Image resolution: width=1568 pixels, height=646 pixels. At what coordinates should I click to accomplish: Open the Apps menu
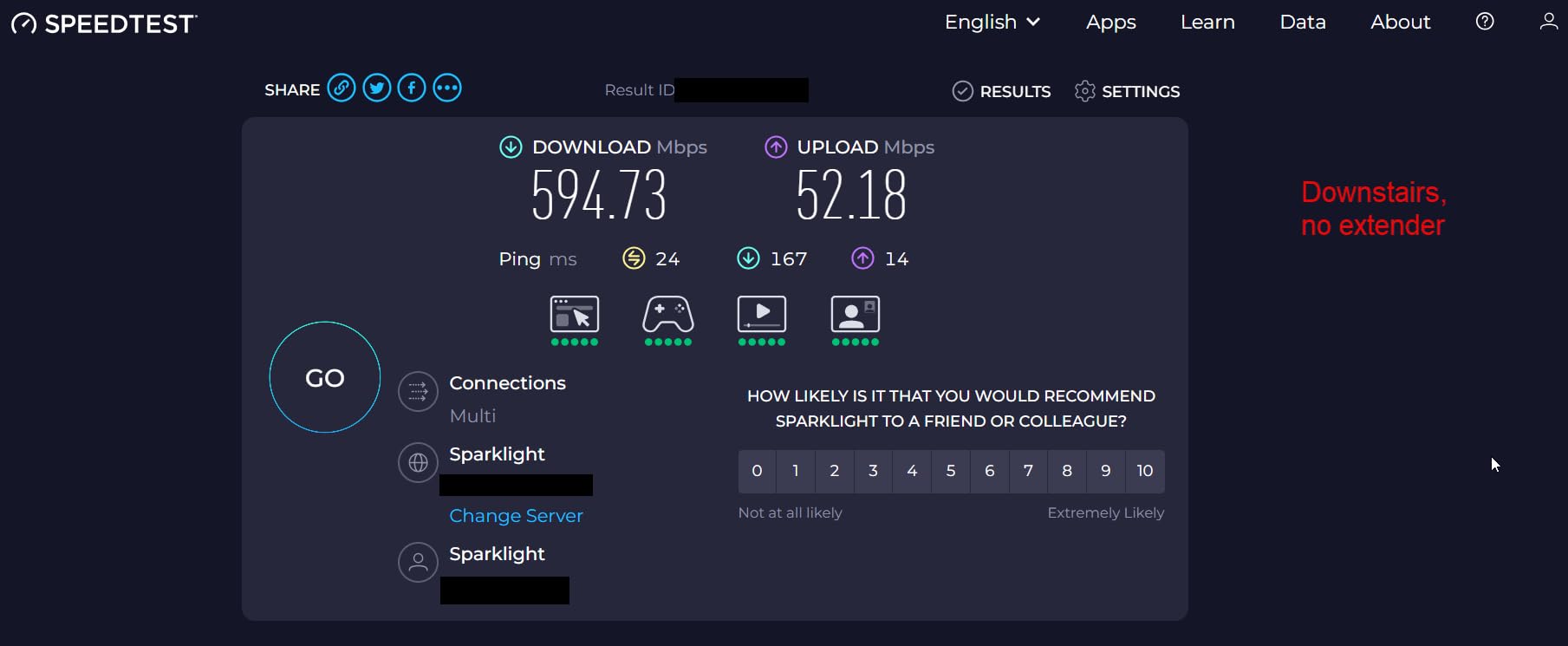click(x=1111, y=23)
